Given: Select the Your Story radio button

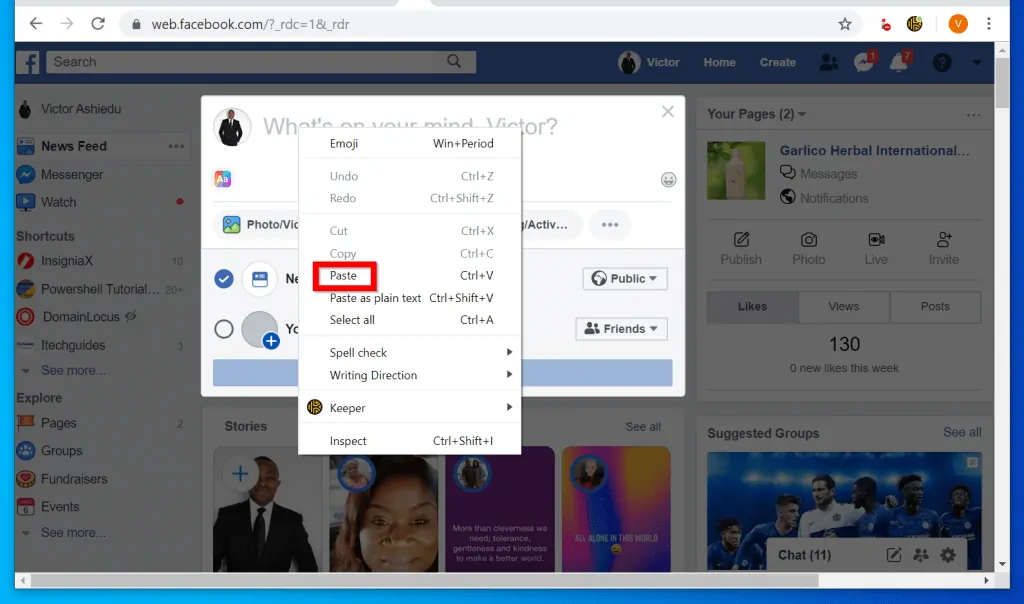Looking at the screenshot, I should tap(224, 329).
